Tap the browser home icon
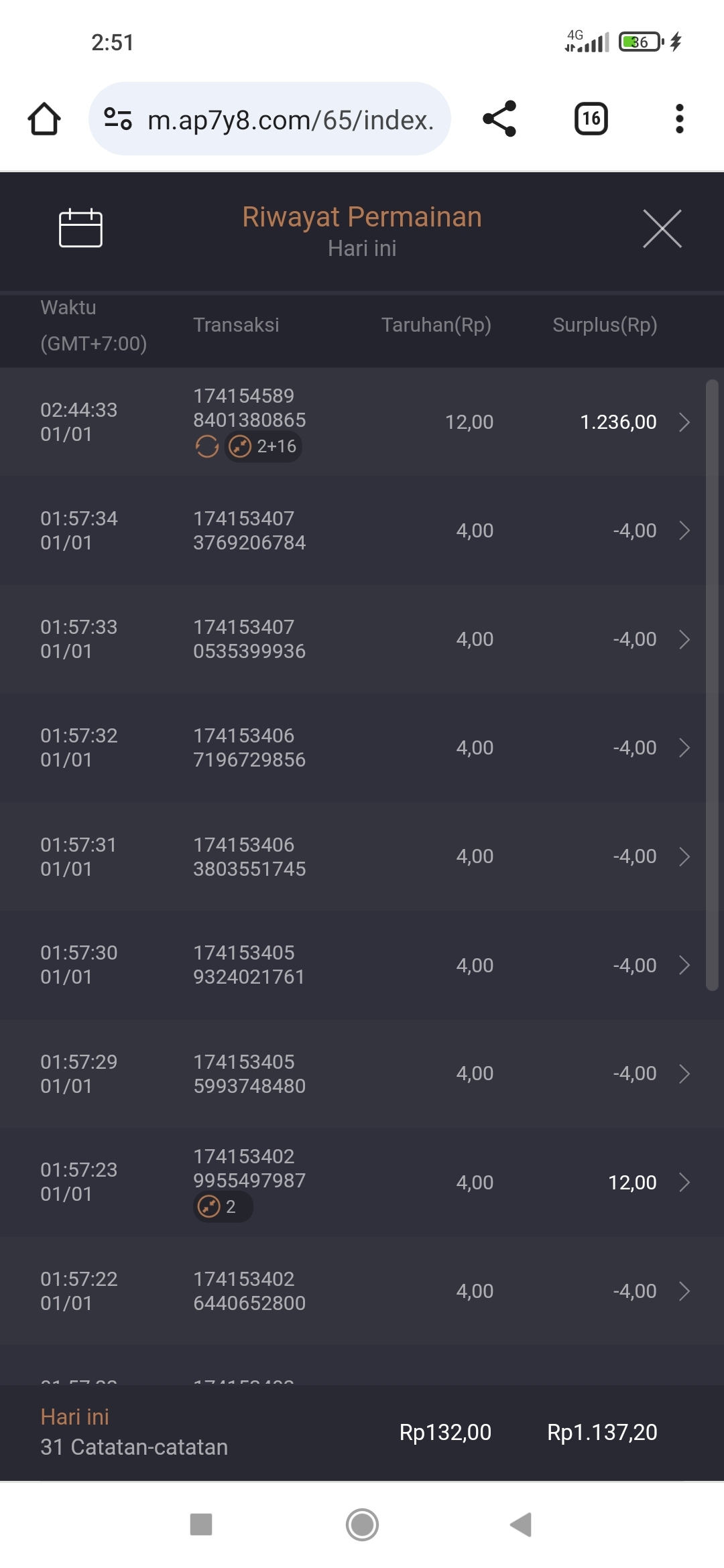Screen dimensions: 724x1568 pos(44,119)
